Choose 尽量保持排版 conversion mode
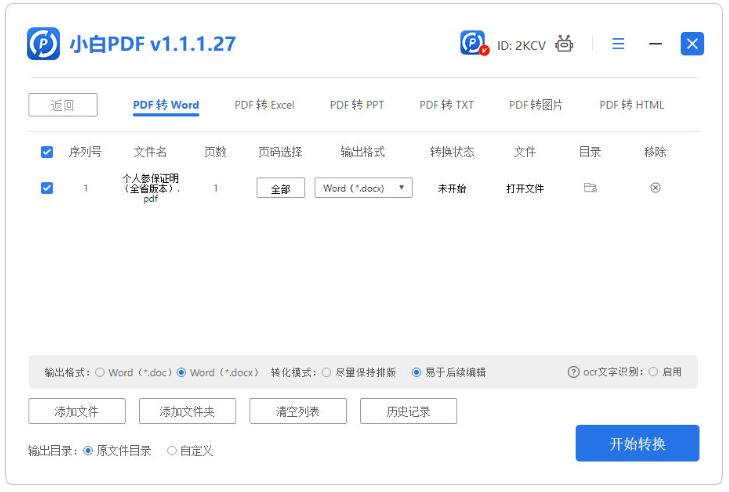 point(326,372)
